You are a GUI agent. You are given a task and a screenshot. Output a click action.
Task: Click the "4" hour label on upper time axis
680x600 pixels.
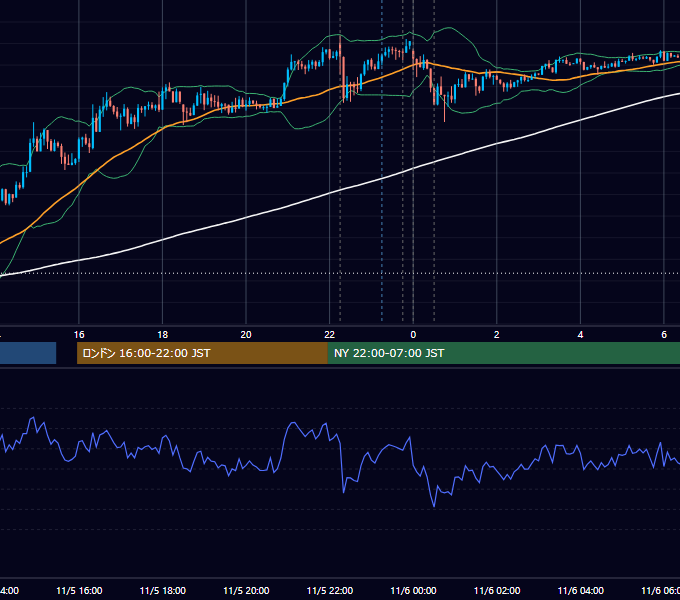(580, 335)
